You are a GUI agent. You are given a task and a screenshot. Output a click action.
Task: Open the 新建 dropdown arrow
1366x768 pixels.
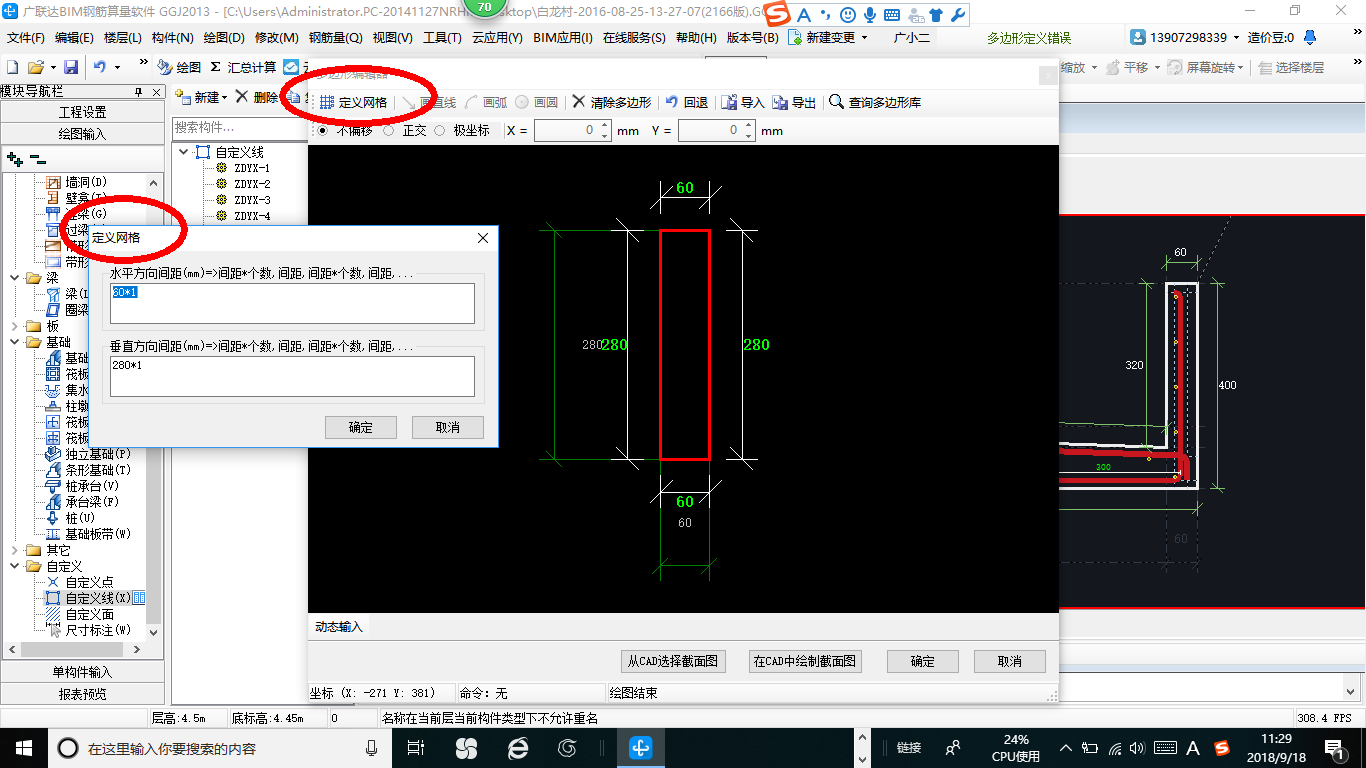coord(225,98)
